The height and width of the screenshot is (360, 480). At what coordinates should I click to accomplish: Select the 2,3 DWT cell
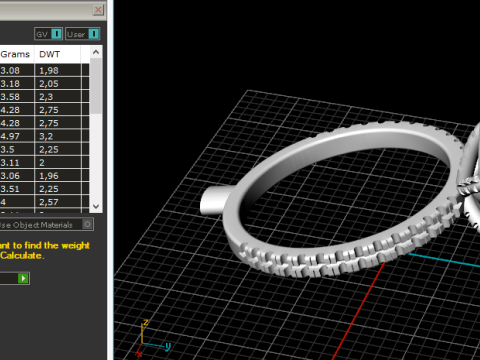(x=58, y=97)
